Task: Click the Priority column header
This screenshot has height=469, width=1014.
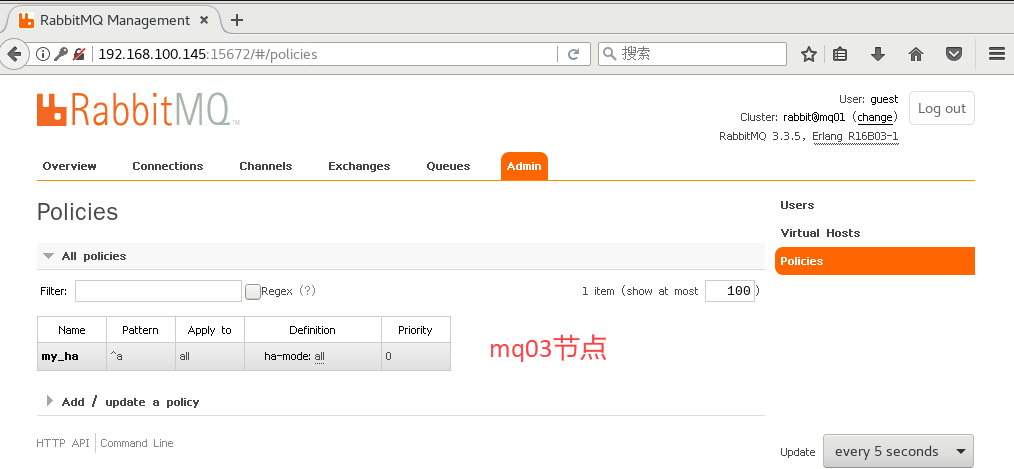Action: (415, 330)
